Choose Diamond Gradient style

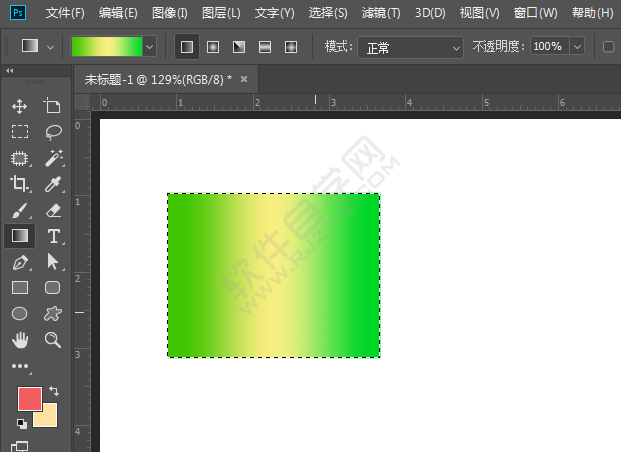pyautogui.click(x=291, y=47)
